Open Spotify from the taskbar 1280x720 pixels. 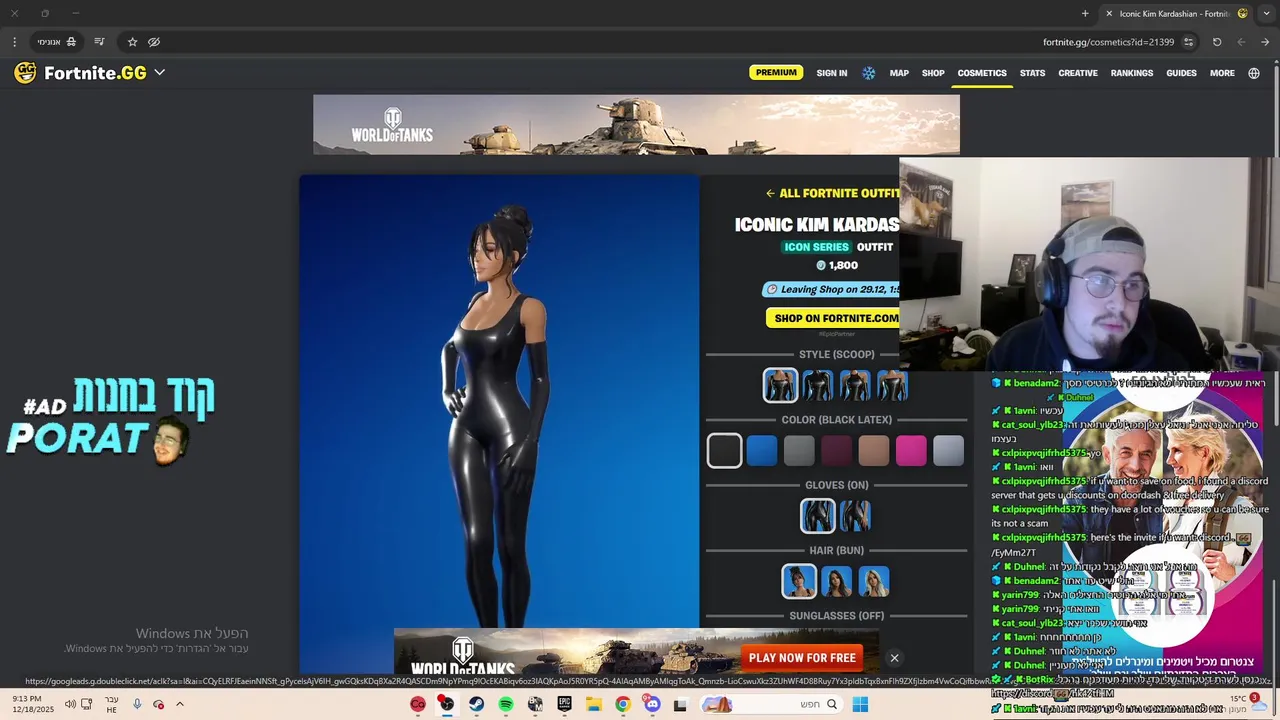(x=506, y=704)
